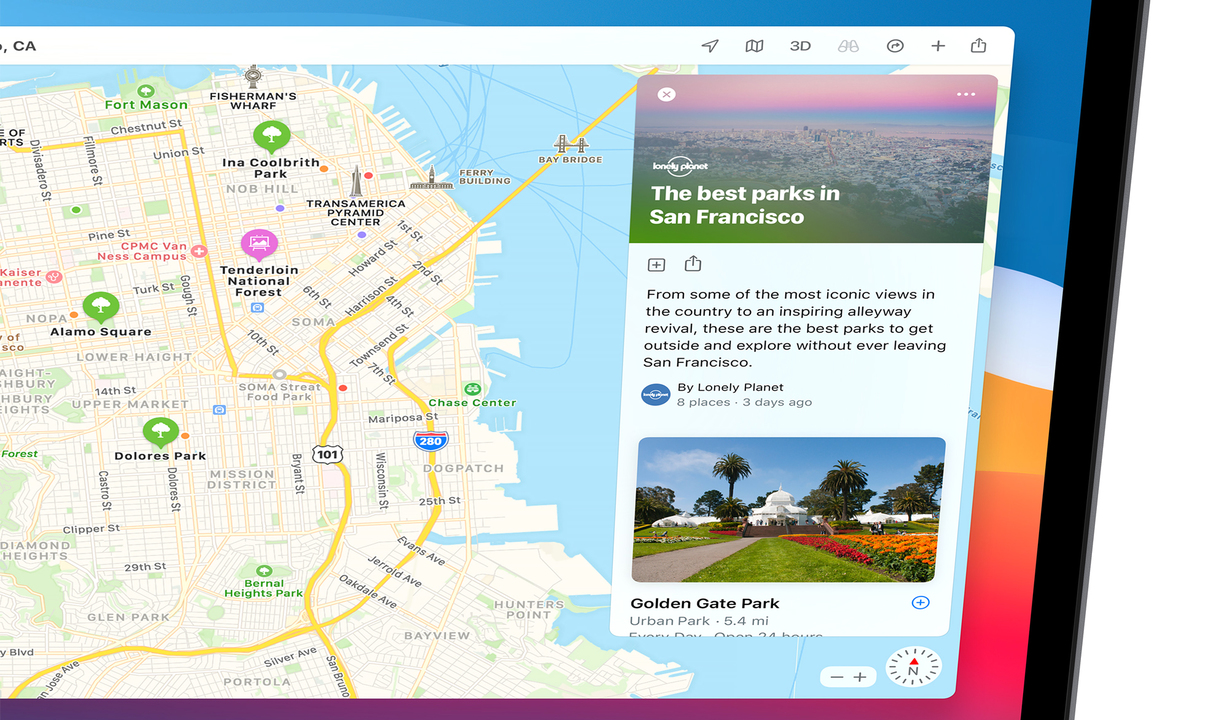
Task: Click Interstate 280 shield on map
Action: click(x=431, y=440)
